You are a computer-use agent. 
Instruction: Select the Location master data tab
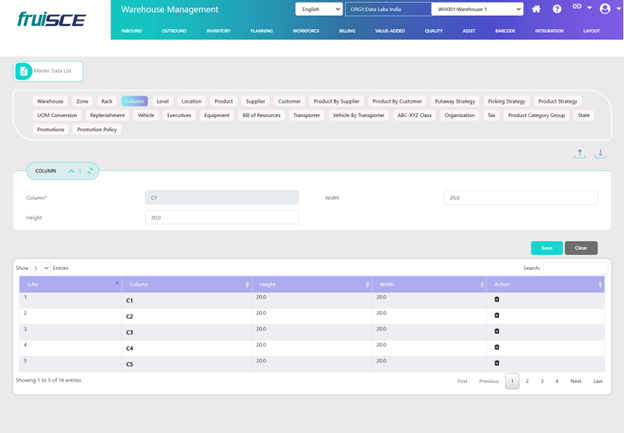(x=192, y=101)
